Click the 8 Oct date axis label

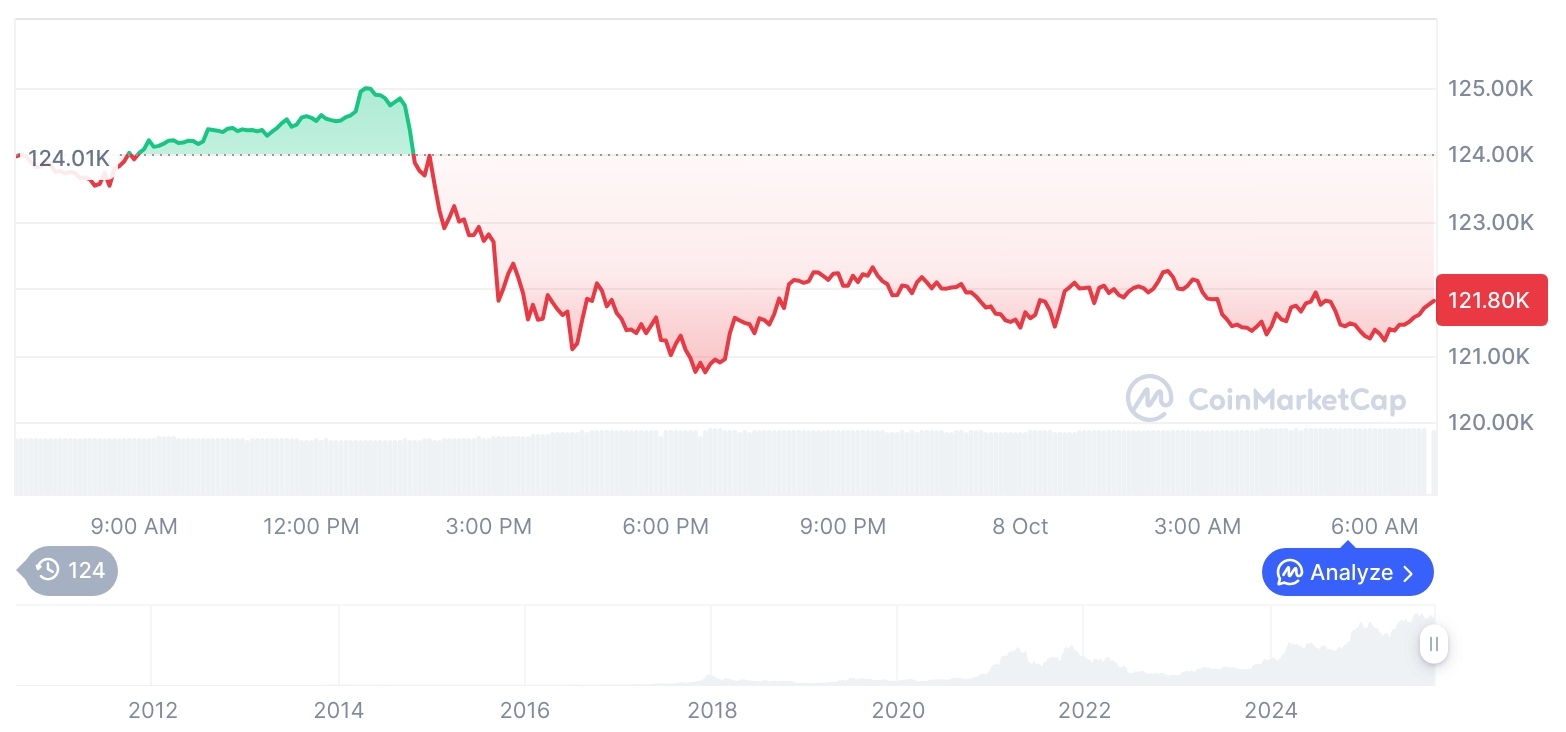1020,526
